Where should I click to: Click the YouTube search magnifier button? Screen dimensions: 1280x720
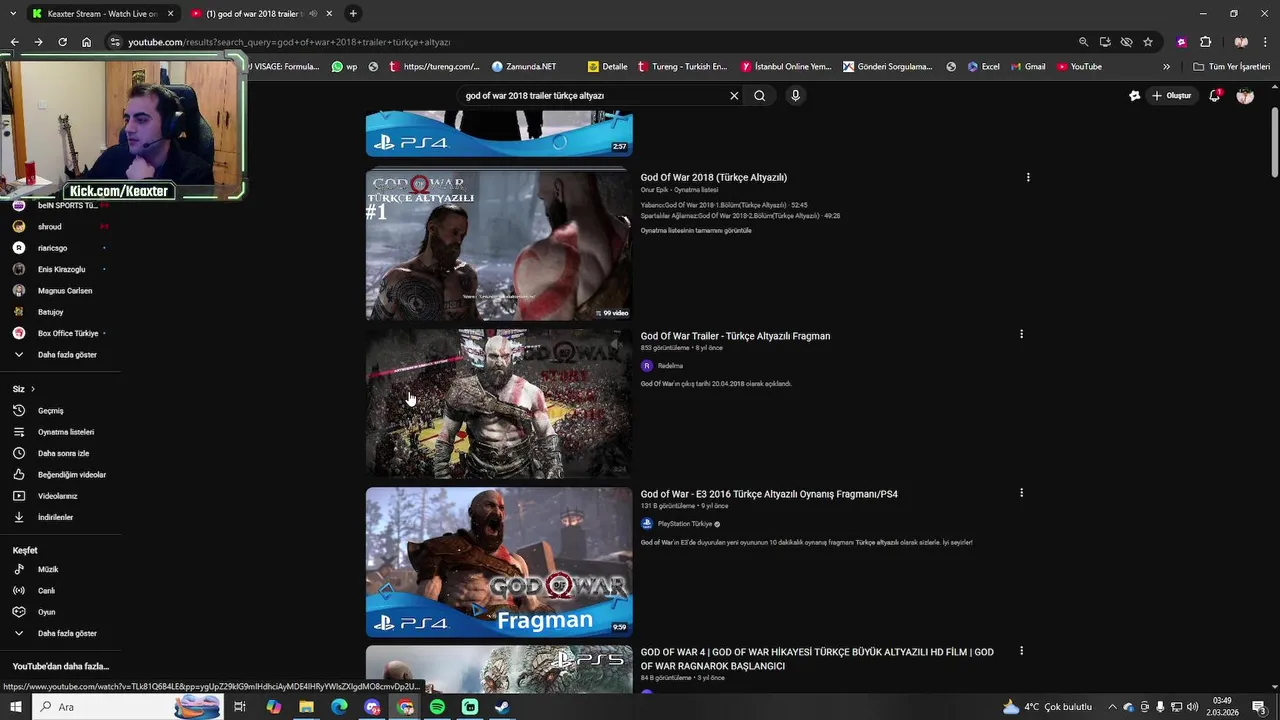(x=760, y=96)
